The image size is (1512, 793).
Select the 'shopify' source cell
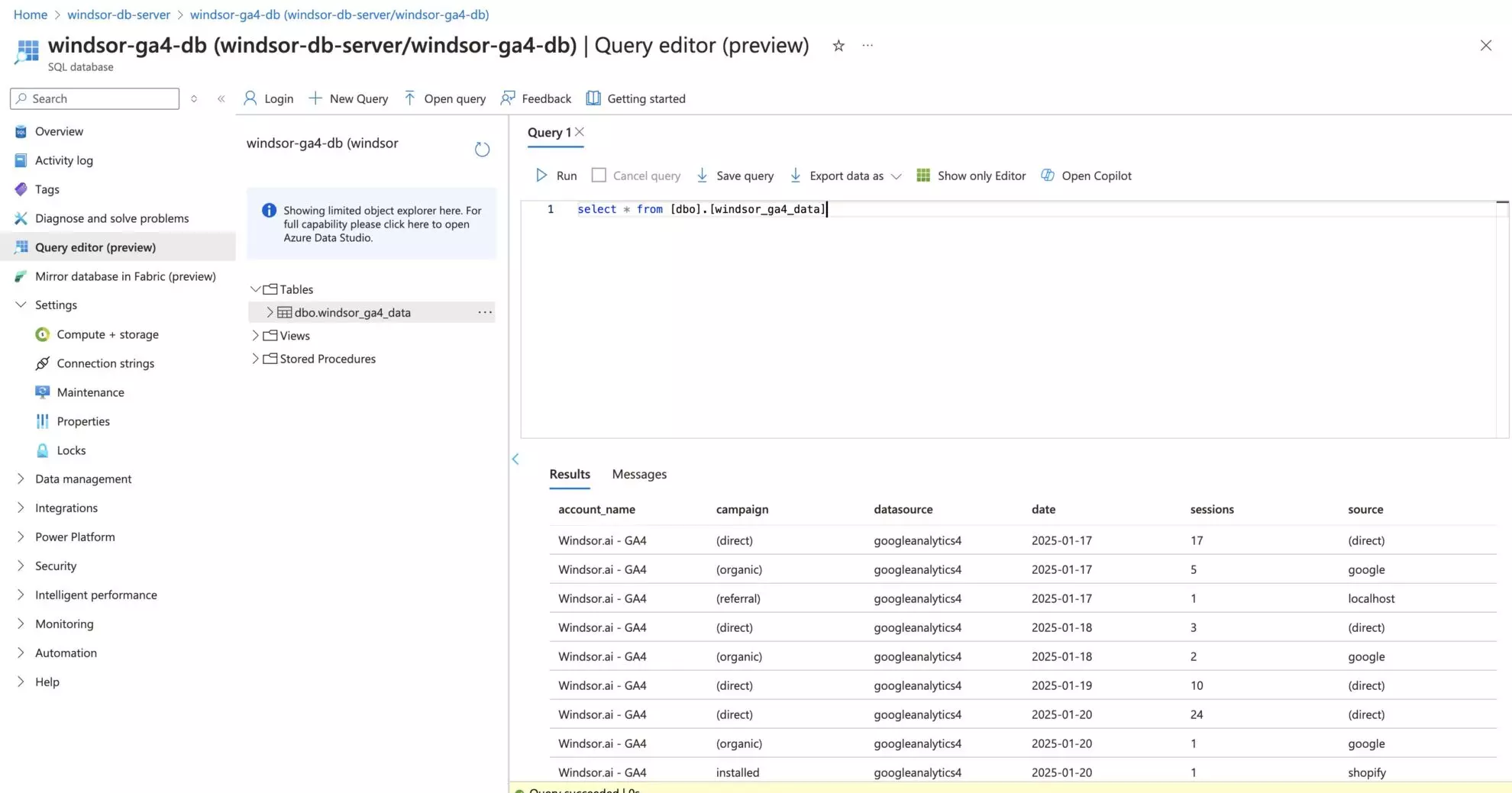(1367, 772)
